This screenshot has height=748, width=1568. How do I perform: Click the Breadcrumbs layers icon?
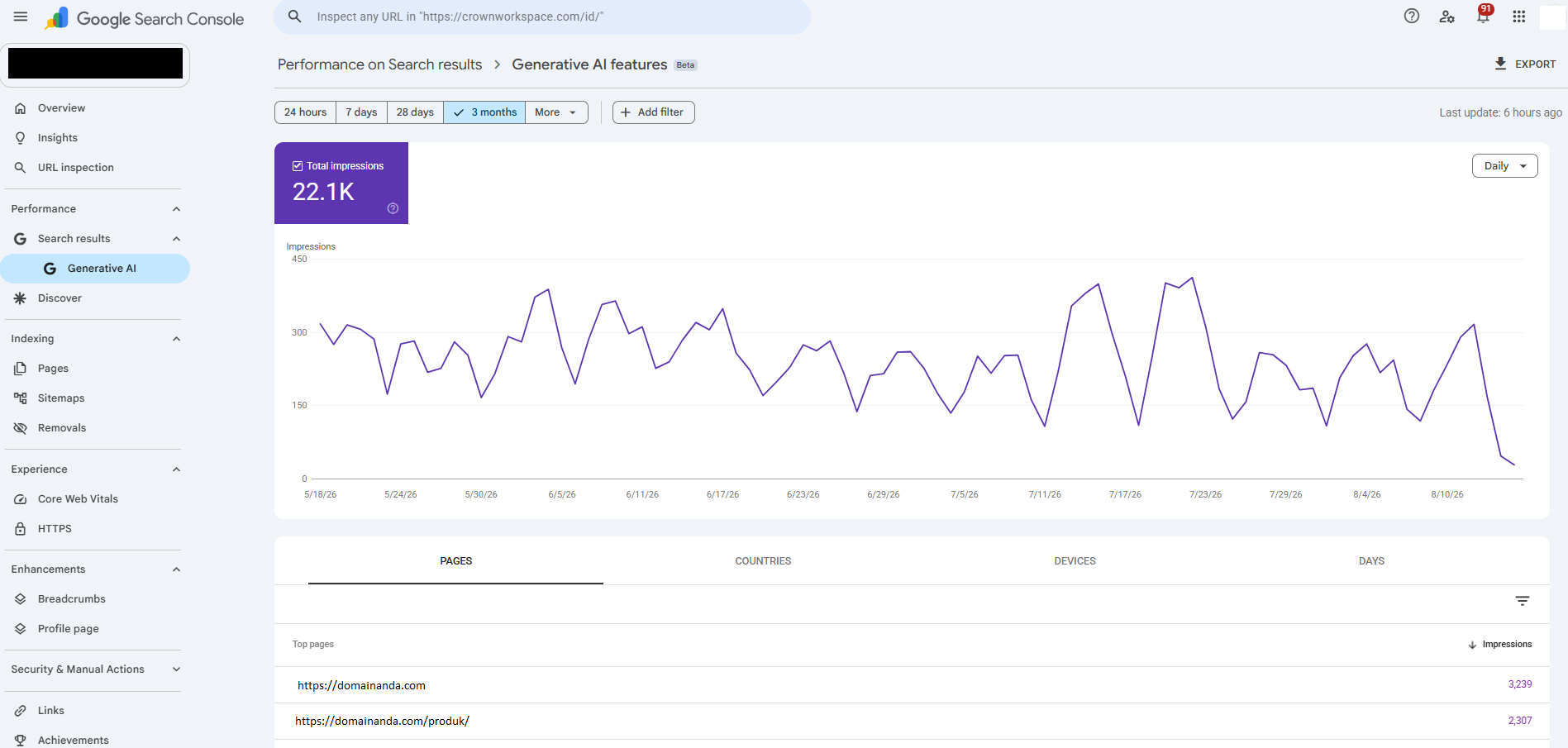tap(21, 599)
